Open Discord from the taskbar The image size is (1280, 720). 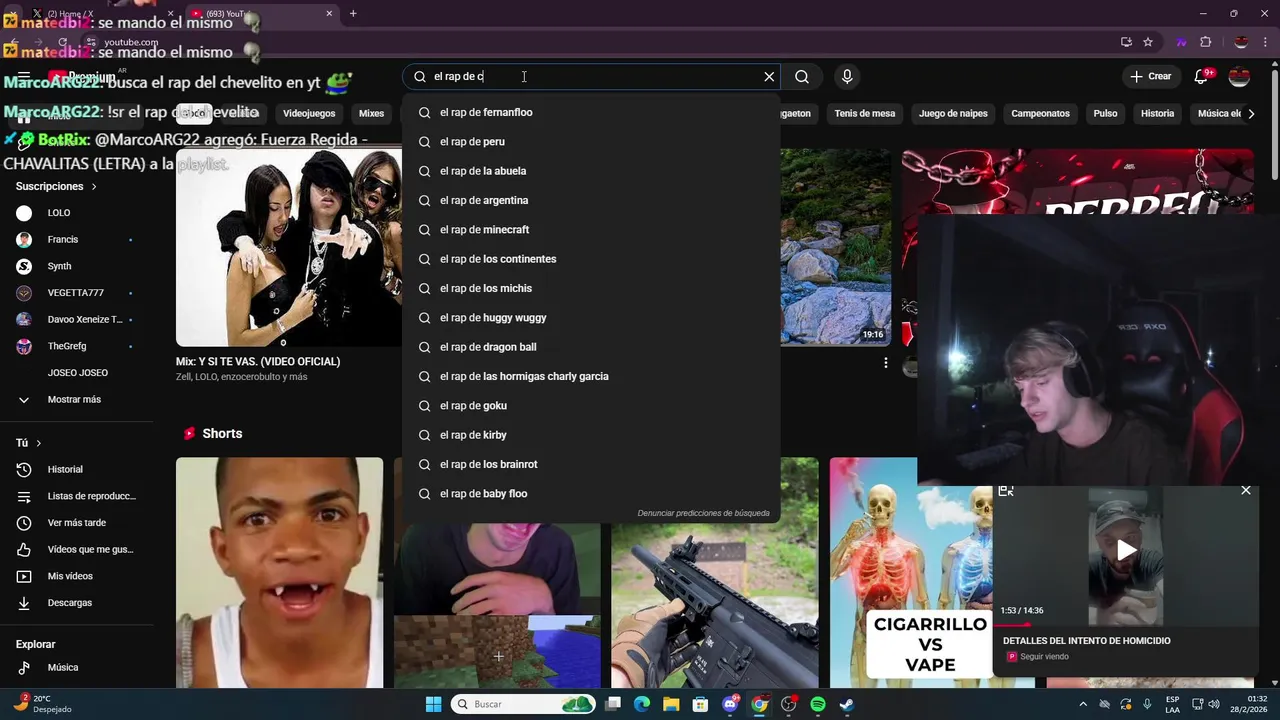click(x=730, y=704)
